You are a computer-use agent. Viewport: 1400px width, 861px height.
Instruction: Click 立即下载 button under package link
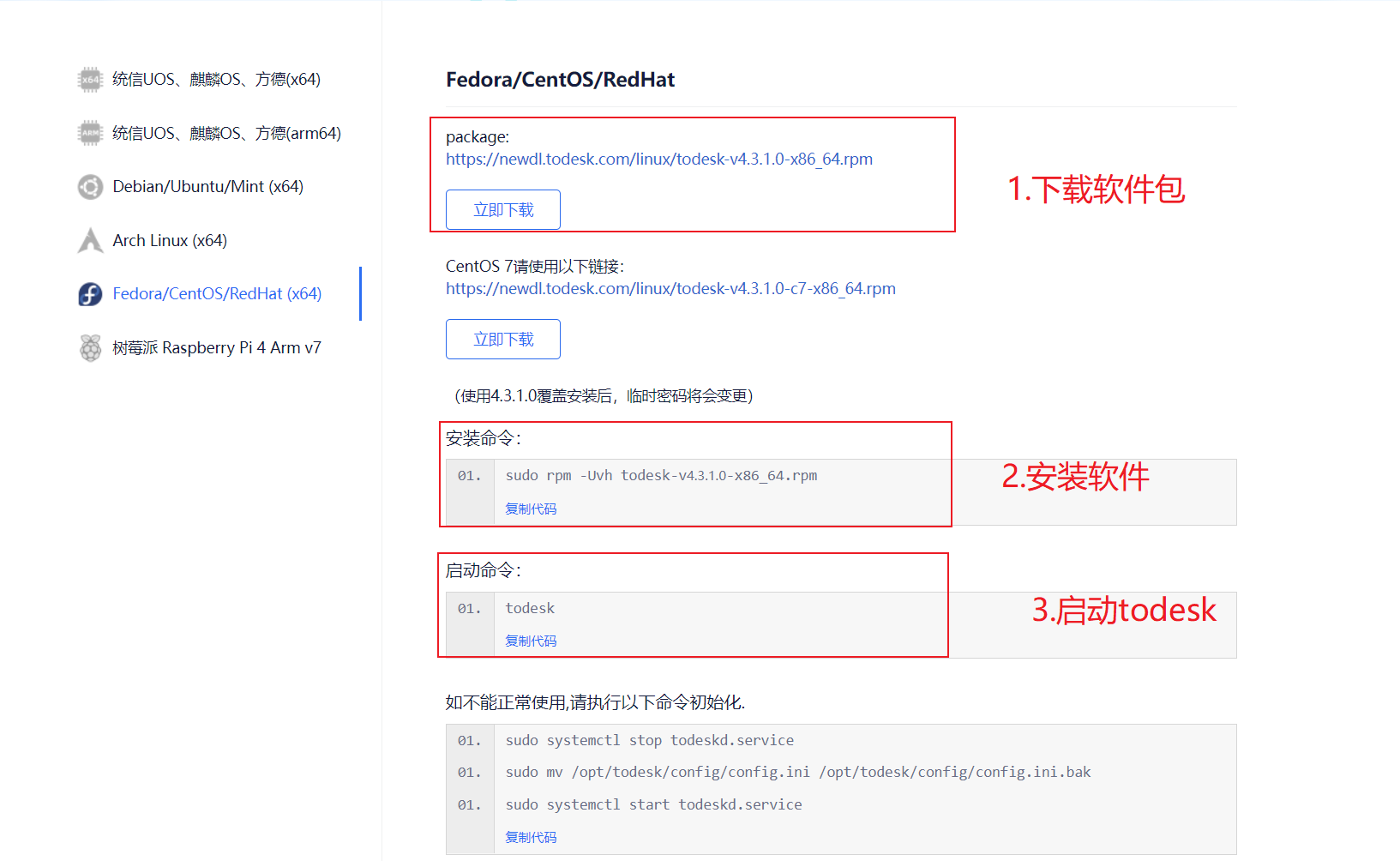(503, 209)
